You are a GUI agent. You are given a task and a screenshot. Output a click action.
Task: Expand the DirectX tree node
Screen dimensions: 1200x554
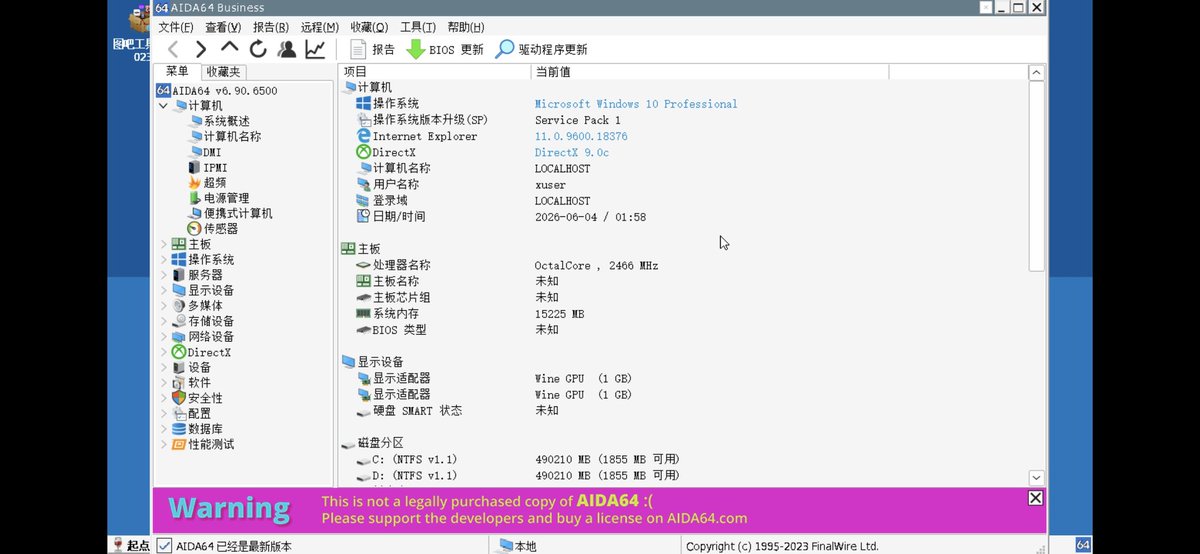coord(164,352)
